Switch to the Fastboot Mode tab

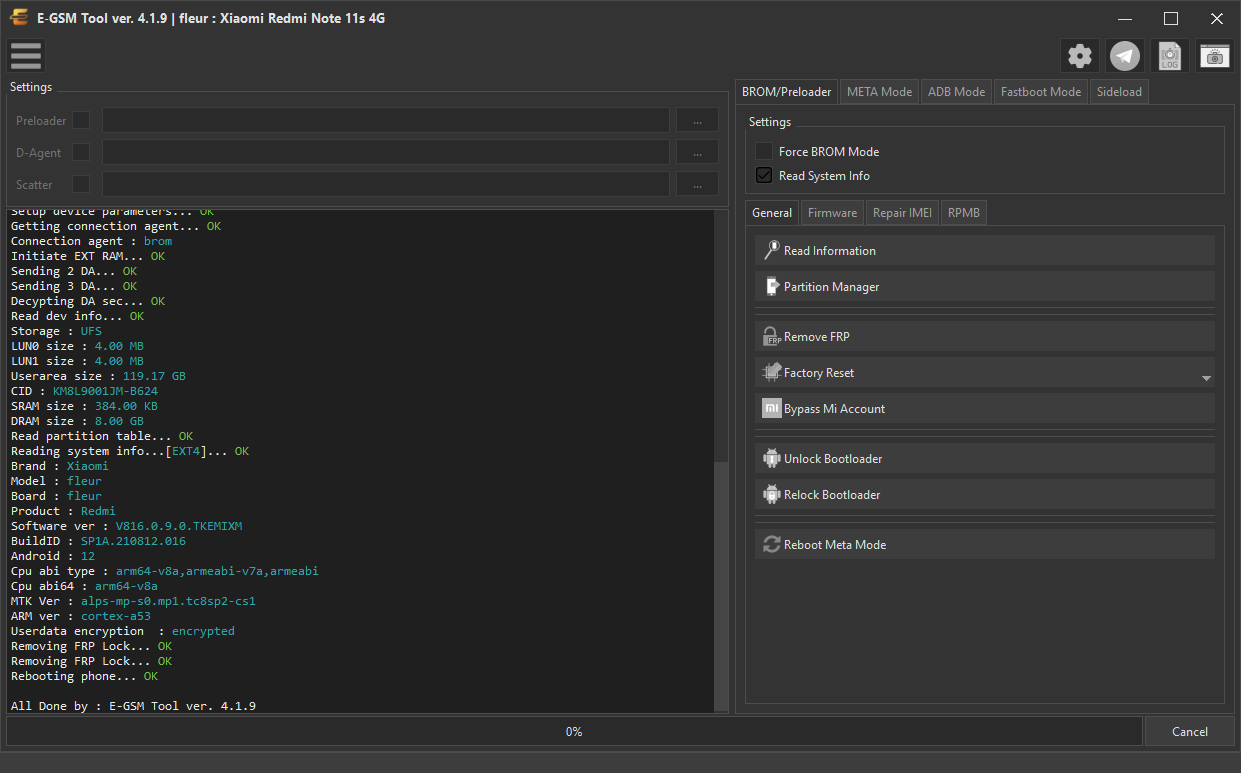[x=1041, y=92]
